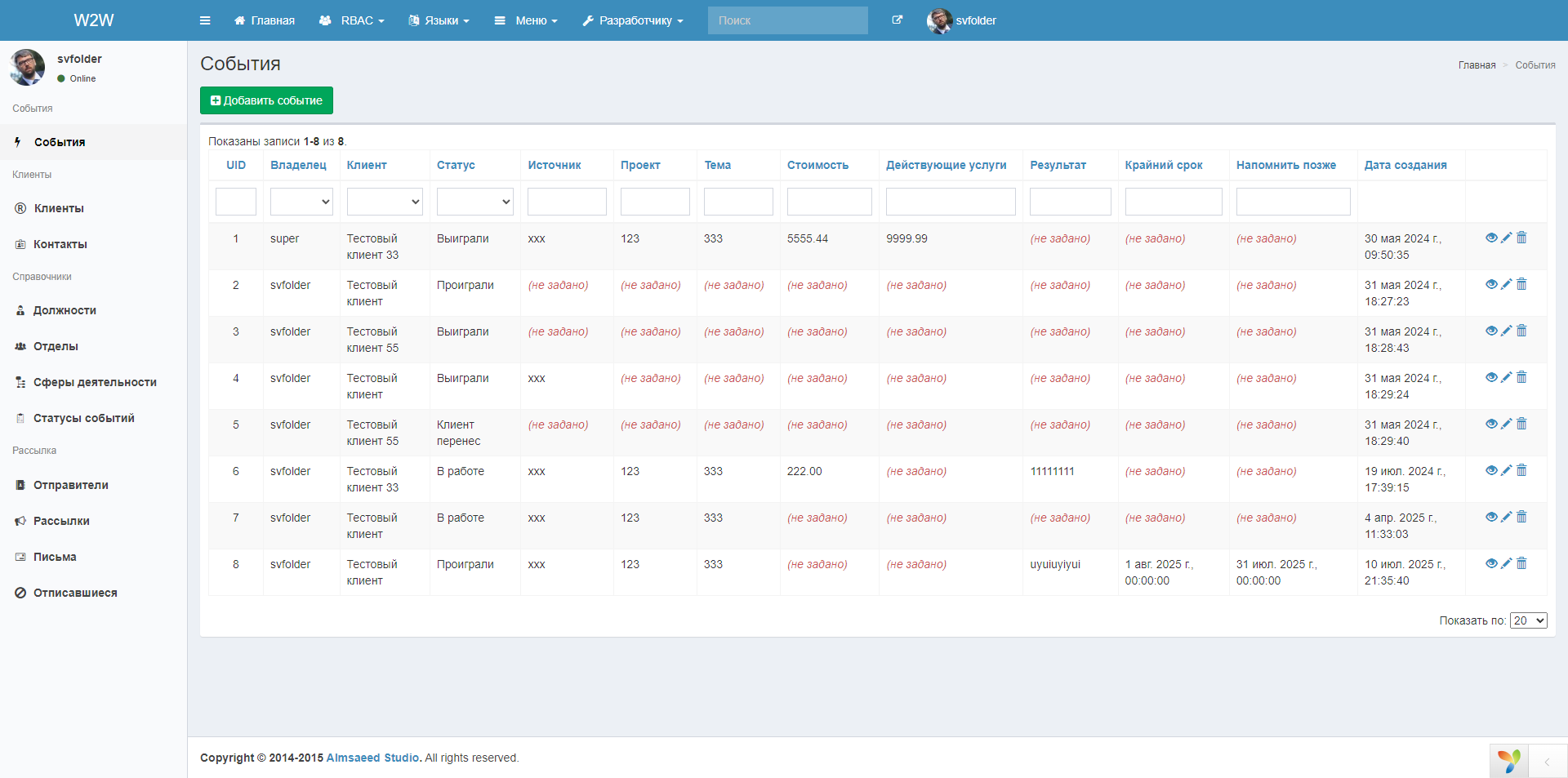Open Отделы sidebar item
Viewport: 1568px width, 778px height.
point(93,346)
